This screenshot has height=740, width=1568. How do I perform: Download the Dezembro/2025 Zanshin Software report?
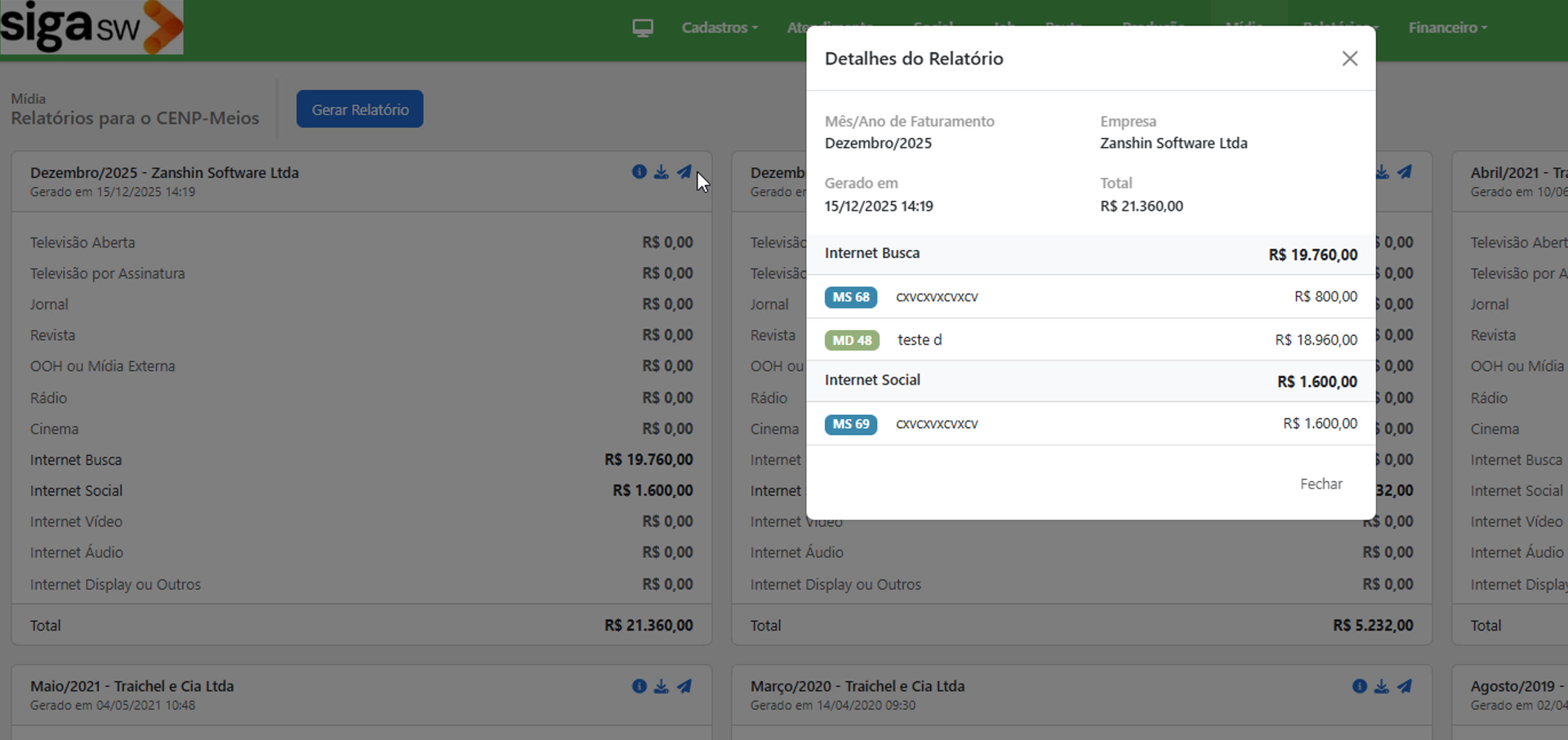point(661,172)
